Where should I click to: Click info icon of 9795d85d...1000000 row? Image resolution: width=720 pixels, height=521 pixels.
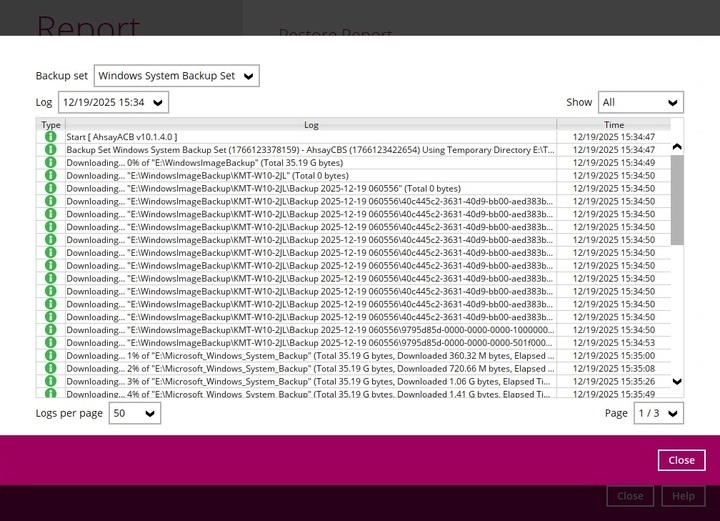pyautogui.click(x=51, y=330)
